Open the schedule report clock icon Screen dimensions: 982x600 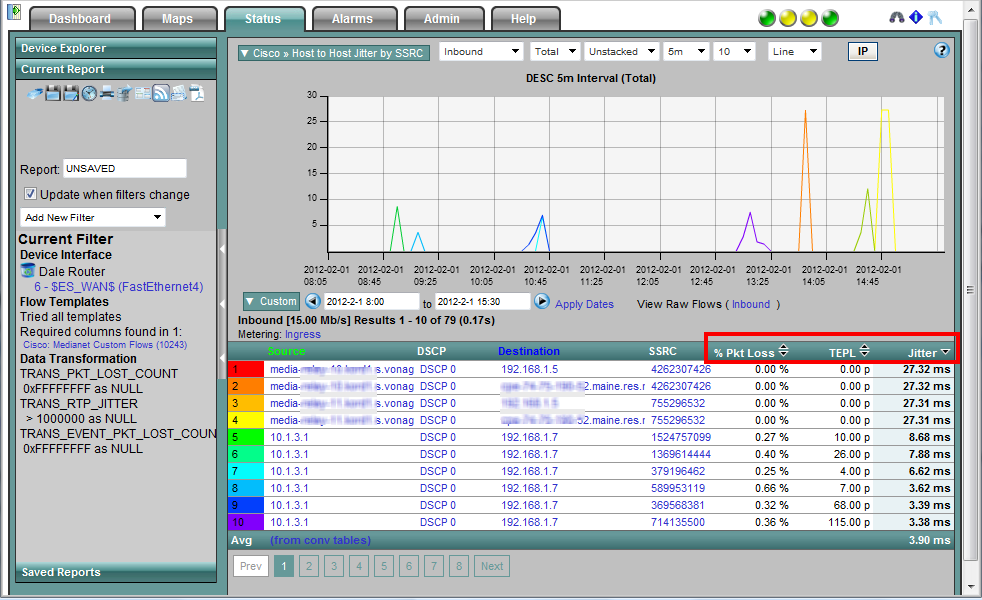point(89,94)
